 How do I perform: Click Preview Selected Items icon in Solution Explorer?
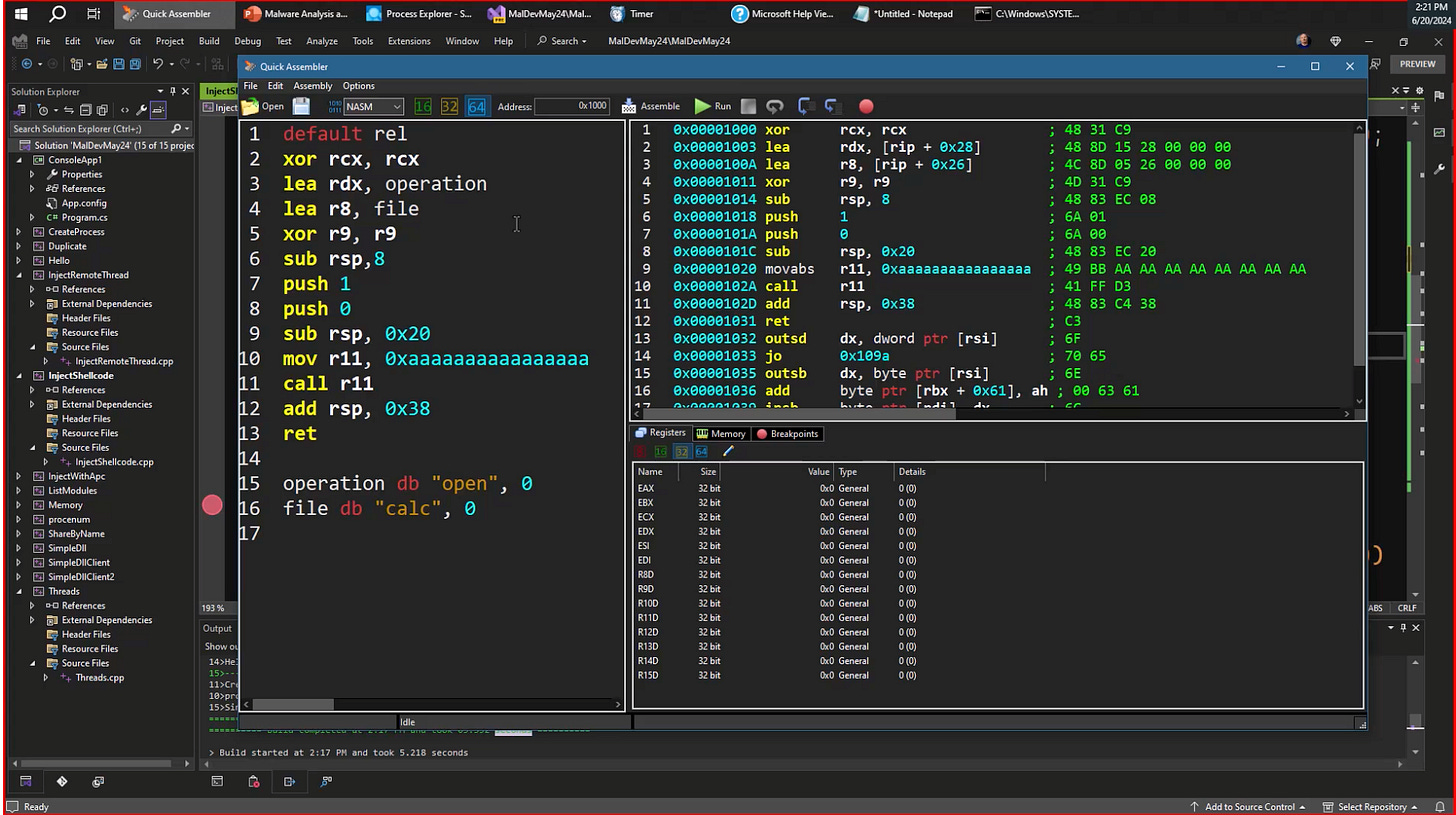click(x=158, y=110)
